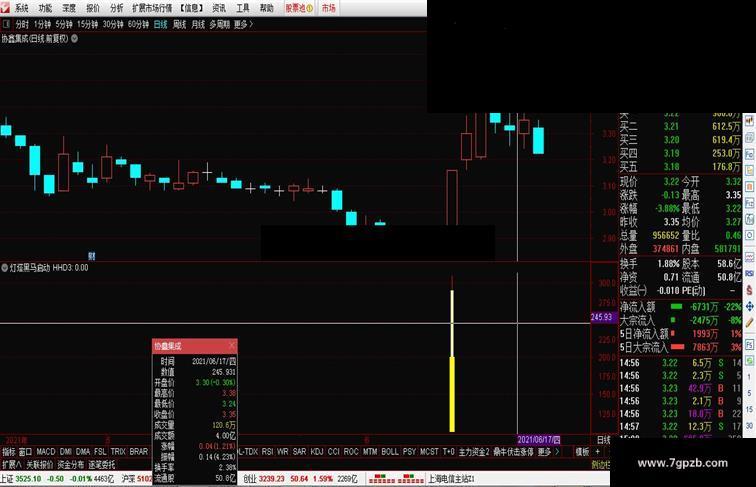The height and width of the screenshot is (487, 756).
Task: Open the 多周期 view
Action: click(x=219, y=24)
